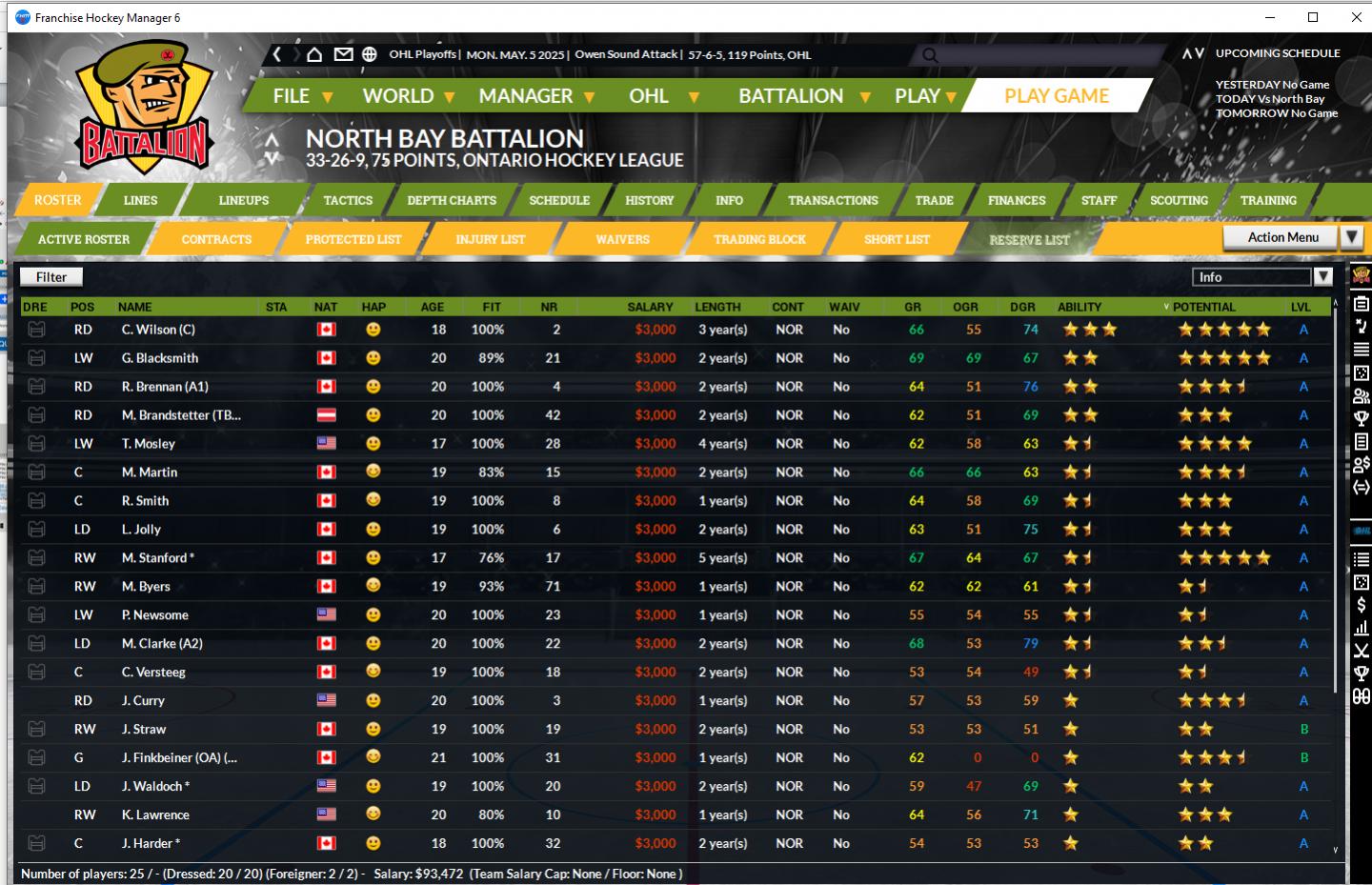Open the TRADING BLOCK sub-tab
This screenshot has height=885, width=1372.
click(x=759, y=239)
